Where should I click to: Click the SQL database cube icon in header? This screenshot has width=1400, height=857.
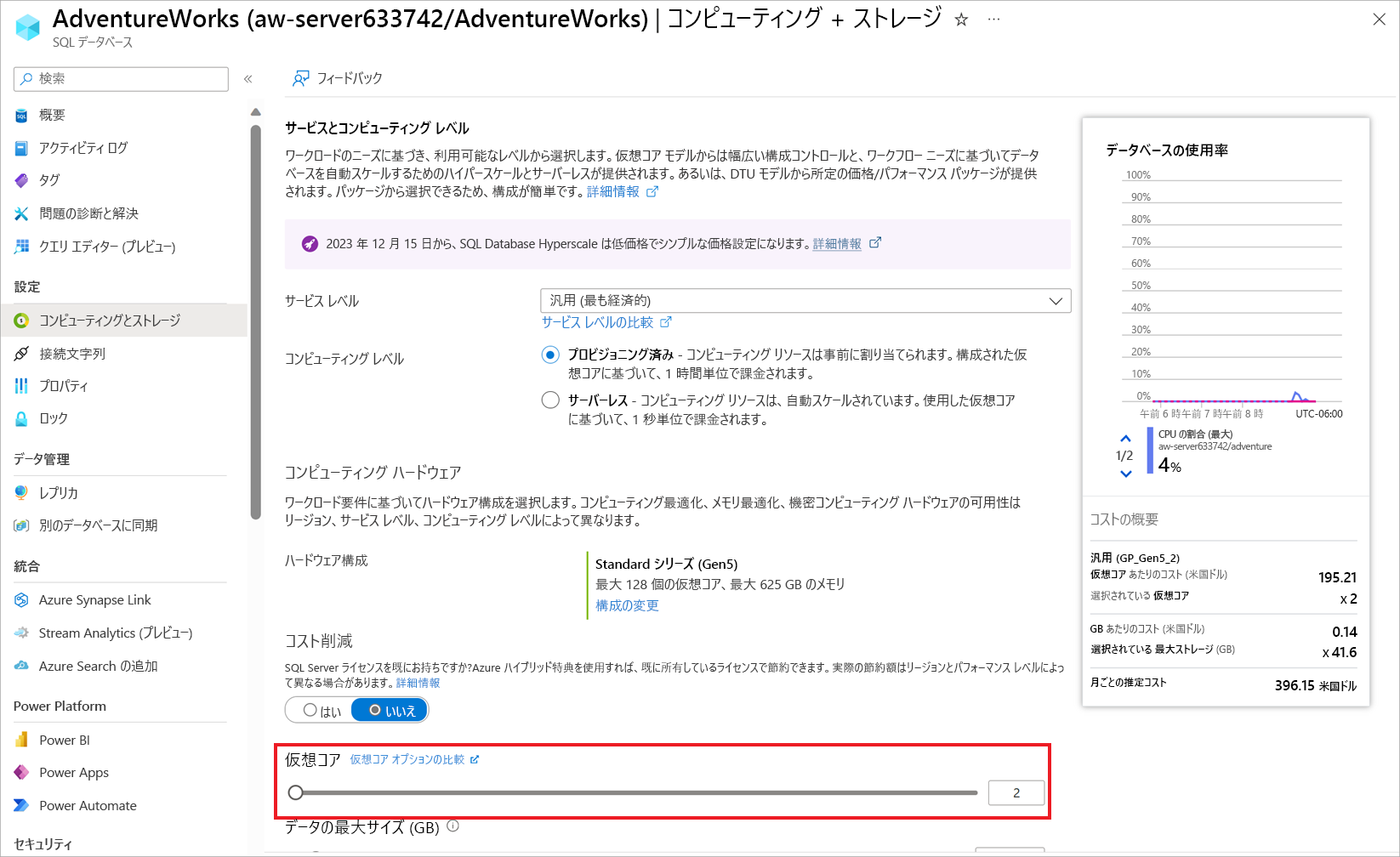coord(28,27)
